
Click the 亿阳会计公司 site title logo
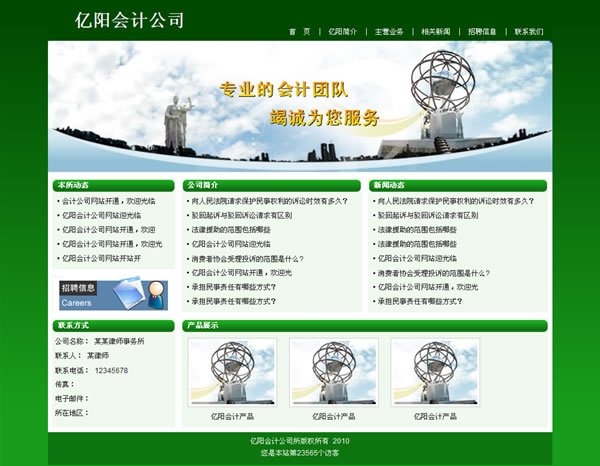(x=130, y=20)
